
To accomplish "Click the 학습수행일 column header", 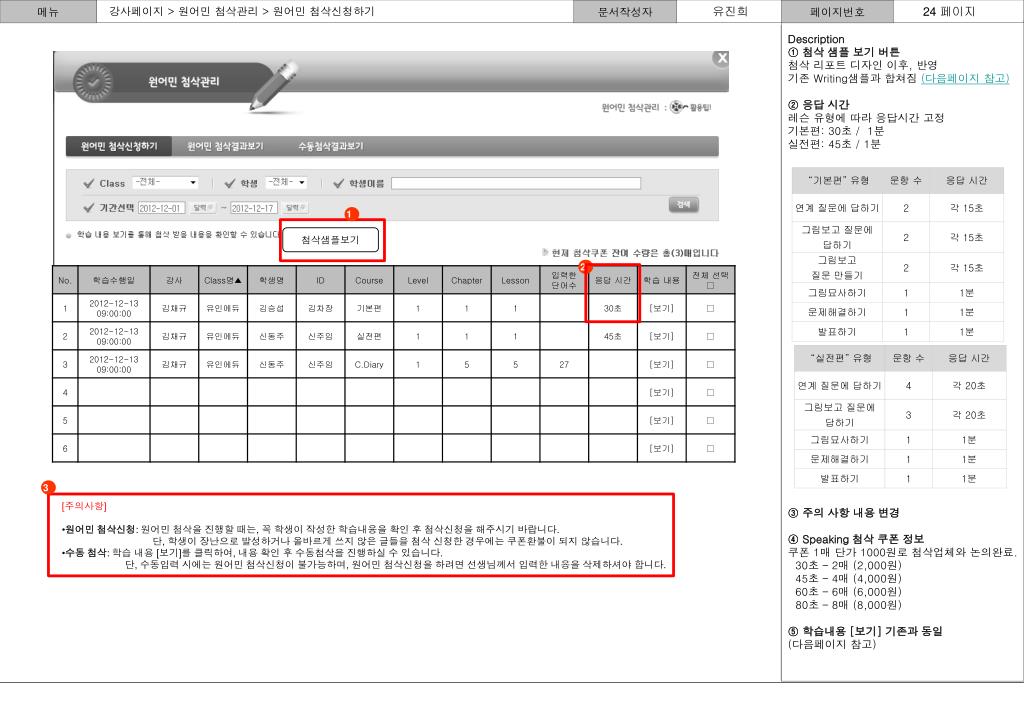I will (x=114, y=280).
